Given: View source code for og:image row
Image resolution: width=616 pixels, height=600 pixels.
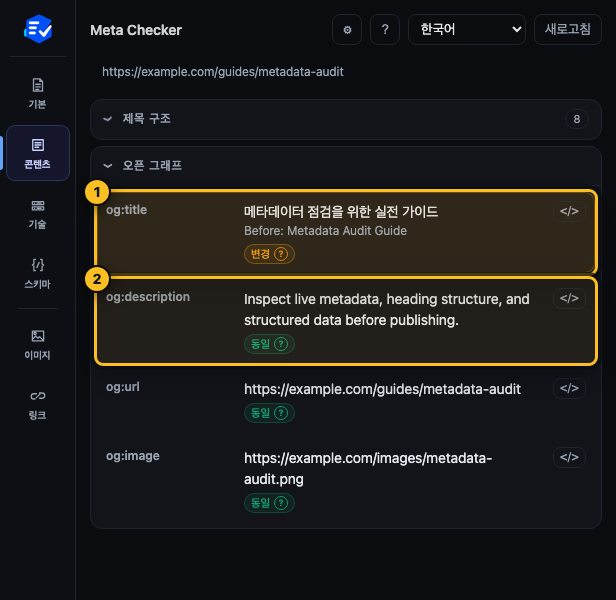Looking at the screenshot, I should 569,457.
